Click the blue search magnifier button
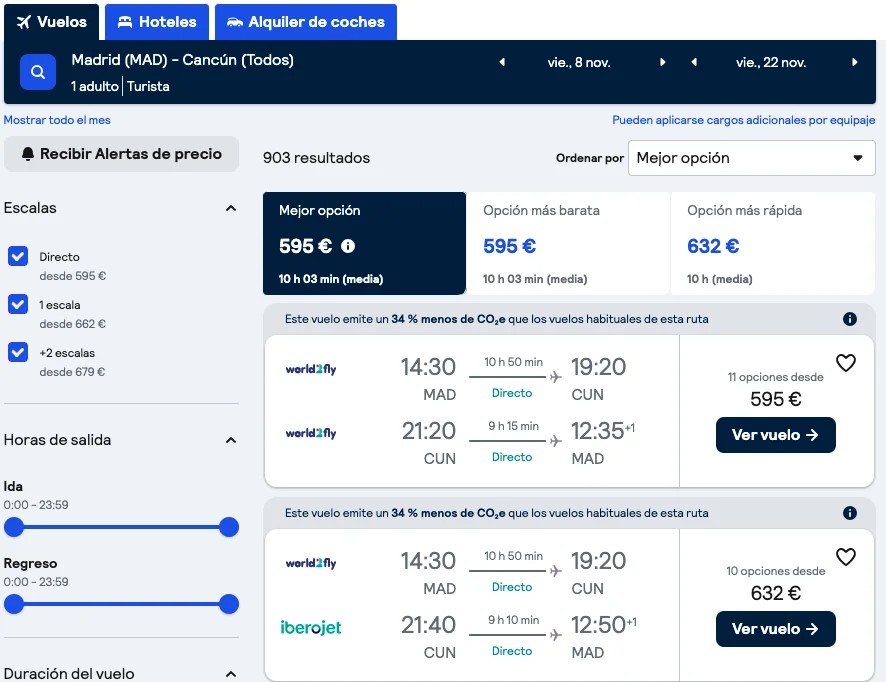The height and width of the screenshot is (682, 886). tap(38, 72)
